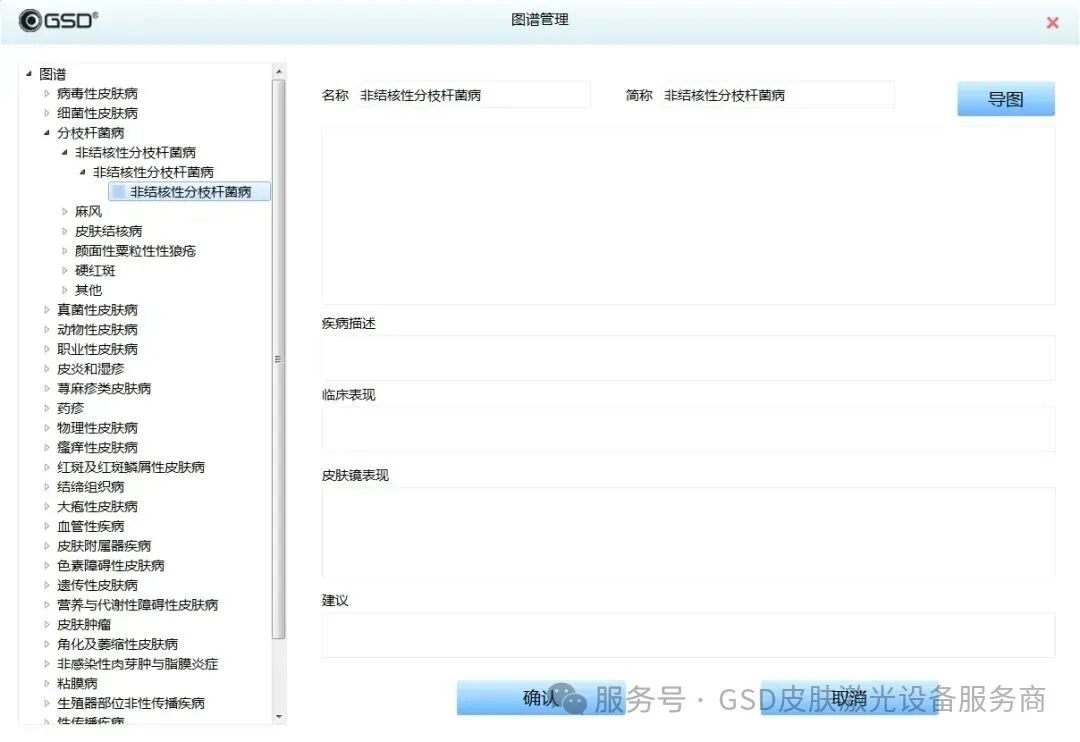The image size is (1080, 742).
Task: Select the 其他 node under 分枝杆菌病
Action: (87, 289)
